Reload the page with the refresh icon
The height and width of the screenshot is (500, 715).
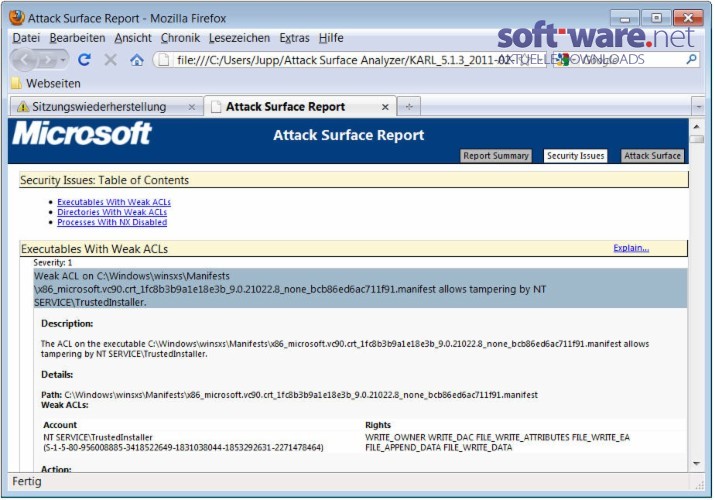pos(84,60)
